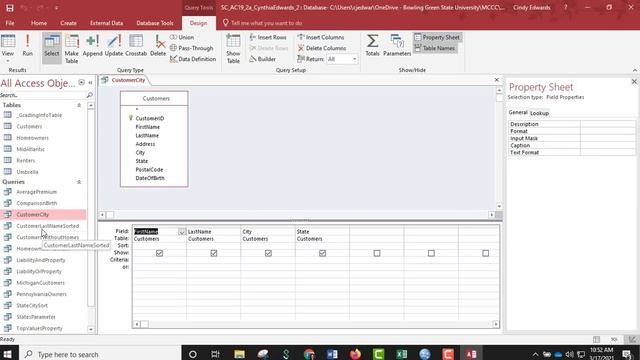Choose Make Table query type
Image resolution: width=640 pixels, height=360 pixels.
click(71, 49)
